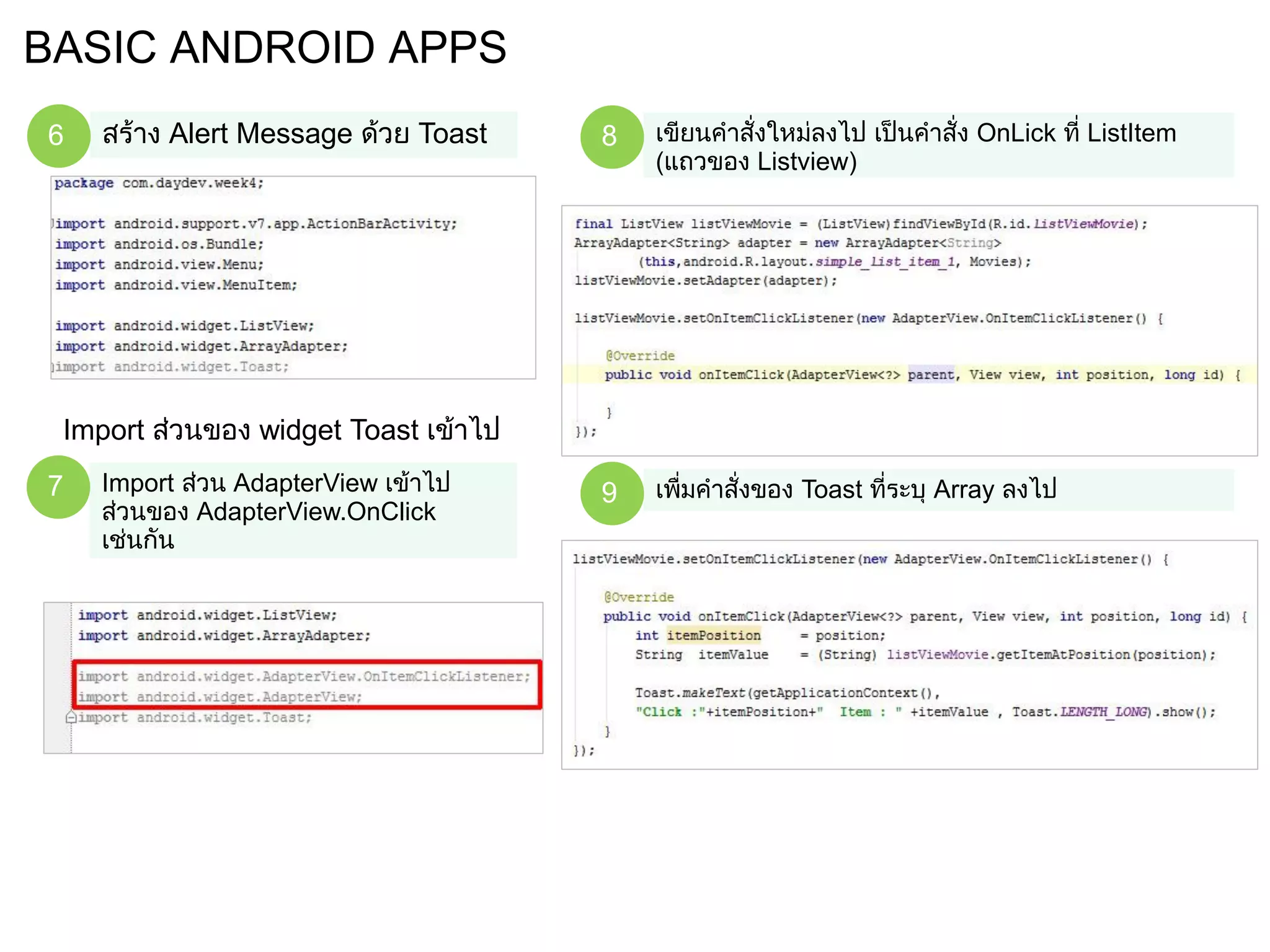Click the import AdapterView.OnItemClickListener line

pyautogui.click(x=304, y=676)
